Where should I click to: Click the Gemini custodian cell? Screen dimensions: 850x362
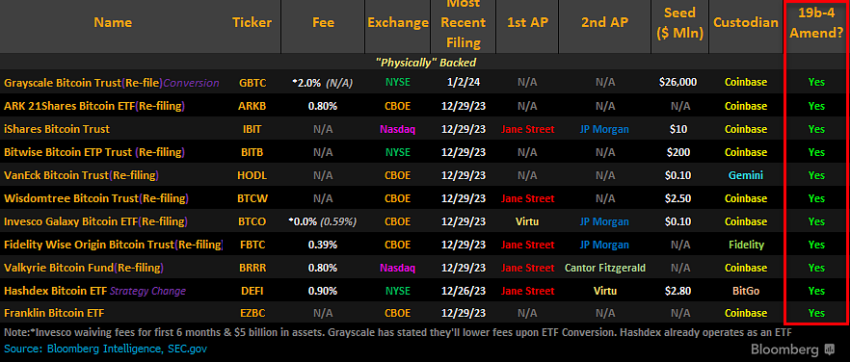(x=745, y=175)
